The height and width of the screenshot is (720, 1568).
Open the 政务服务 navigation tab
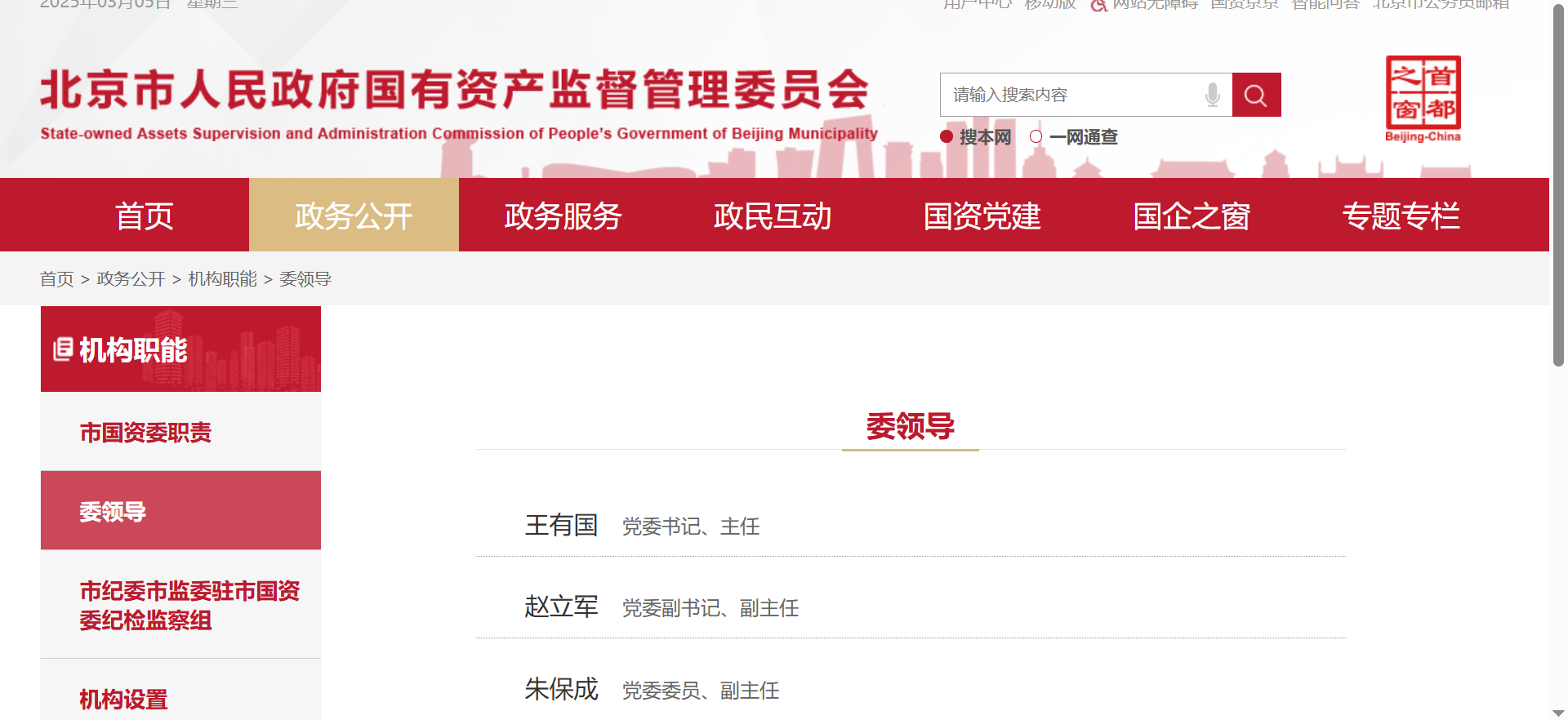coord(563,216)
